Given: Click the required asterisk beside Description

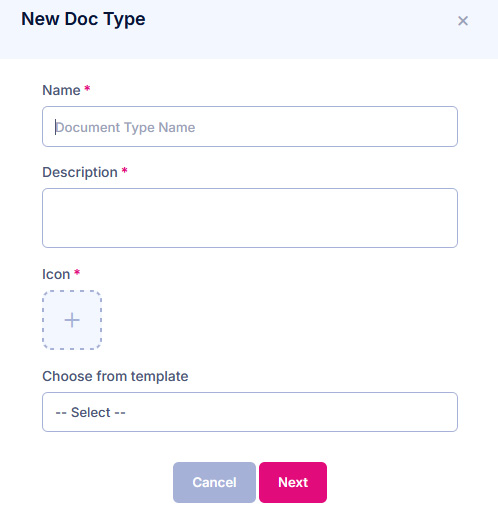Looking at the screenshot, I should click(125, 170).
